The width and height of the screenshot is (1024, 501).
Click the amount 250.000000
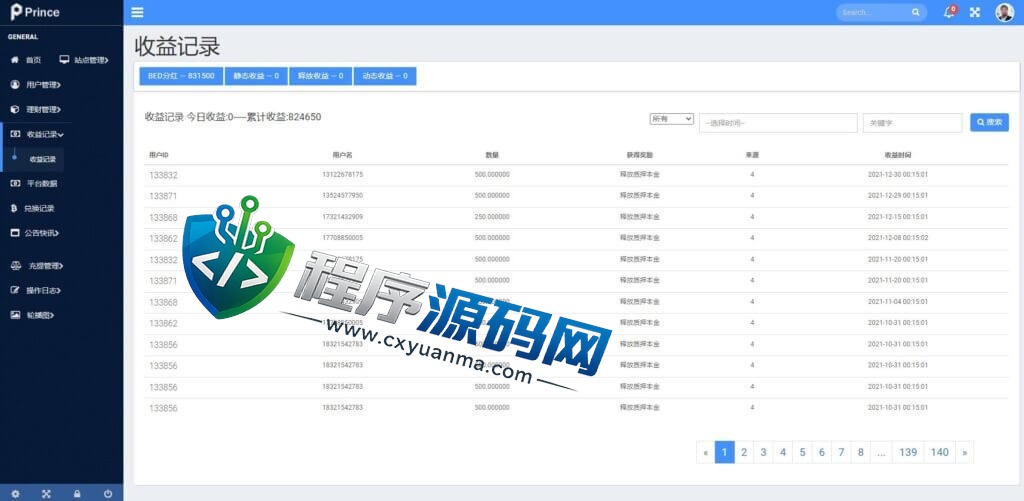492,216
